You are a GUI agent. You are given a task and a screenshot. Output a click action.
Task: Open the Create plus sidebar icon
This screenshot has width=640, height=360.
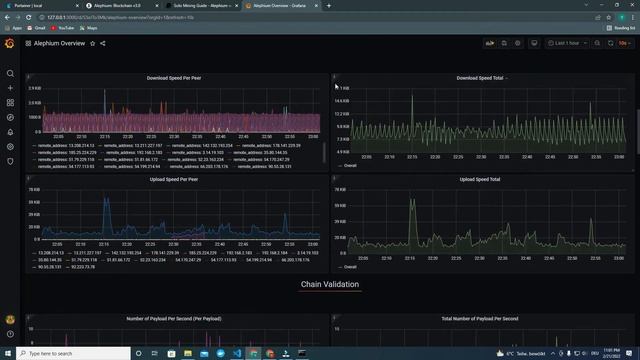pyautogui.click(x=10, y=88)
